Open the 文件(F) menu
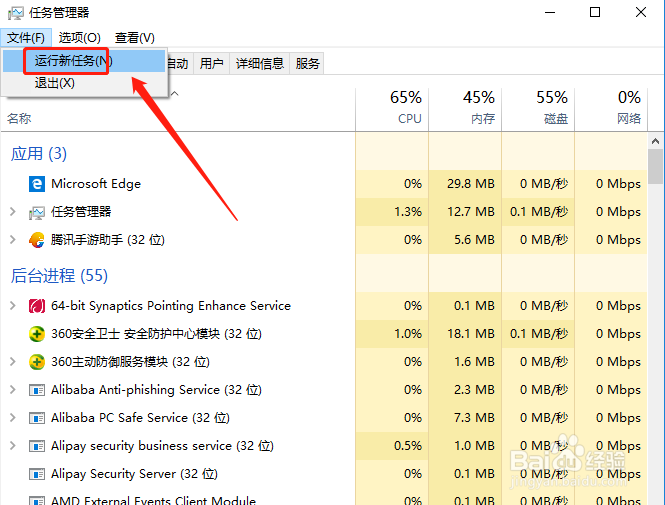 [x=26, y=38]
